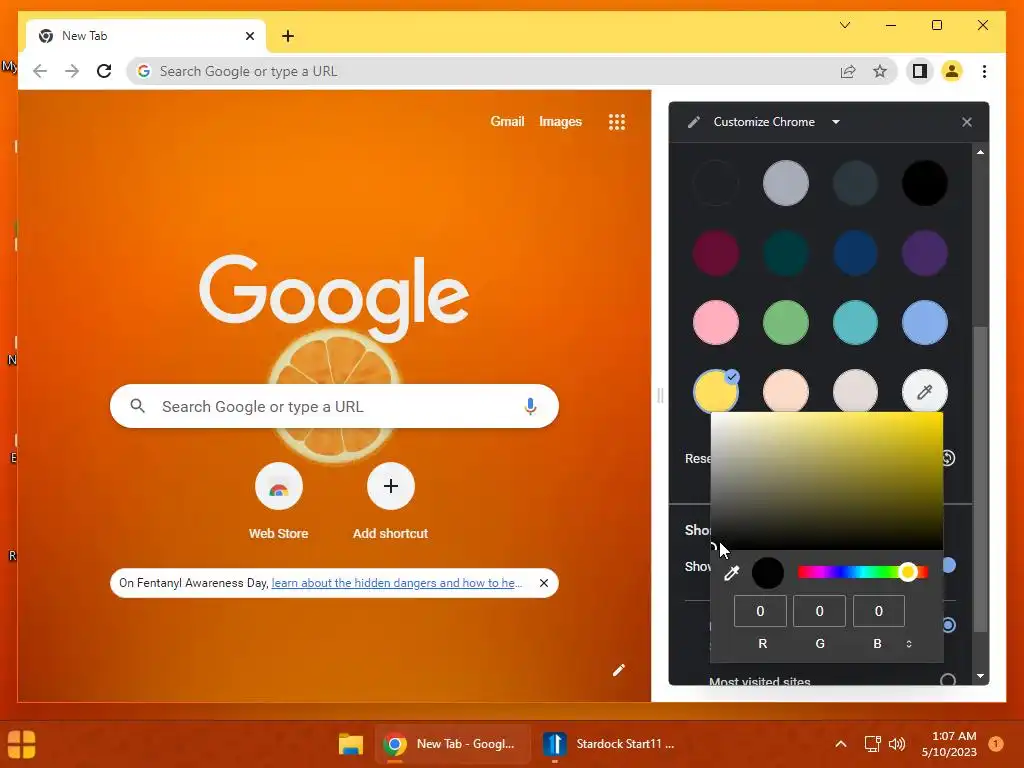Click the custom color eyedropper swatch
The image size is (1024, 768).
click(x=925, y=391)
